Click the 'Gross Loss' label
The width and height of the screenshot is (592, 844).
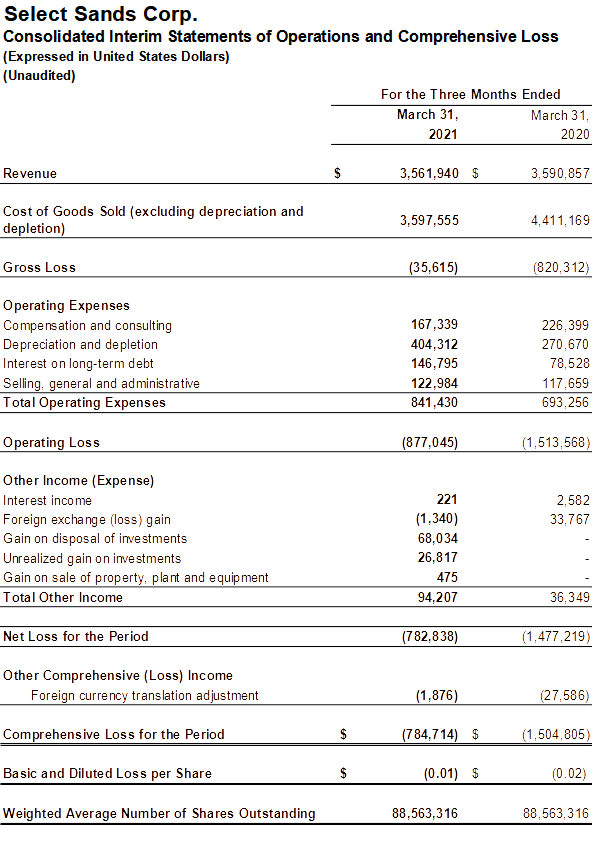tap(40, 268)
